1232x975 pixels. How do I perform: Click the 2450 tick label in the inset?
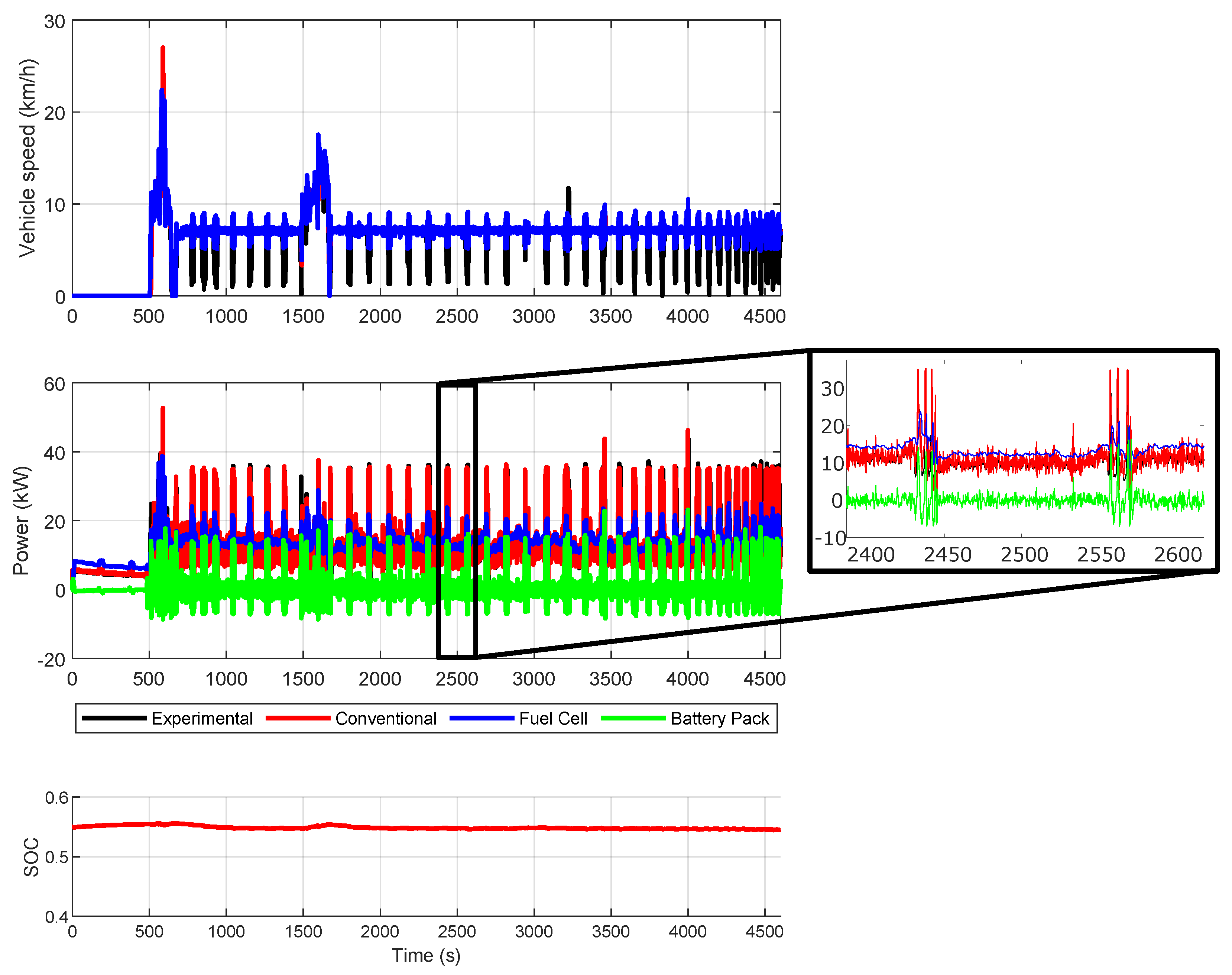(947, 554)
